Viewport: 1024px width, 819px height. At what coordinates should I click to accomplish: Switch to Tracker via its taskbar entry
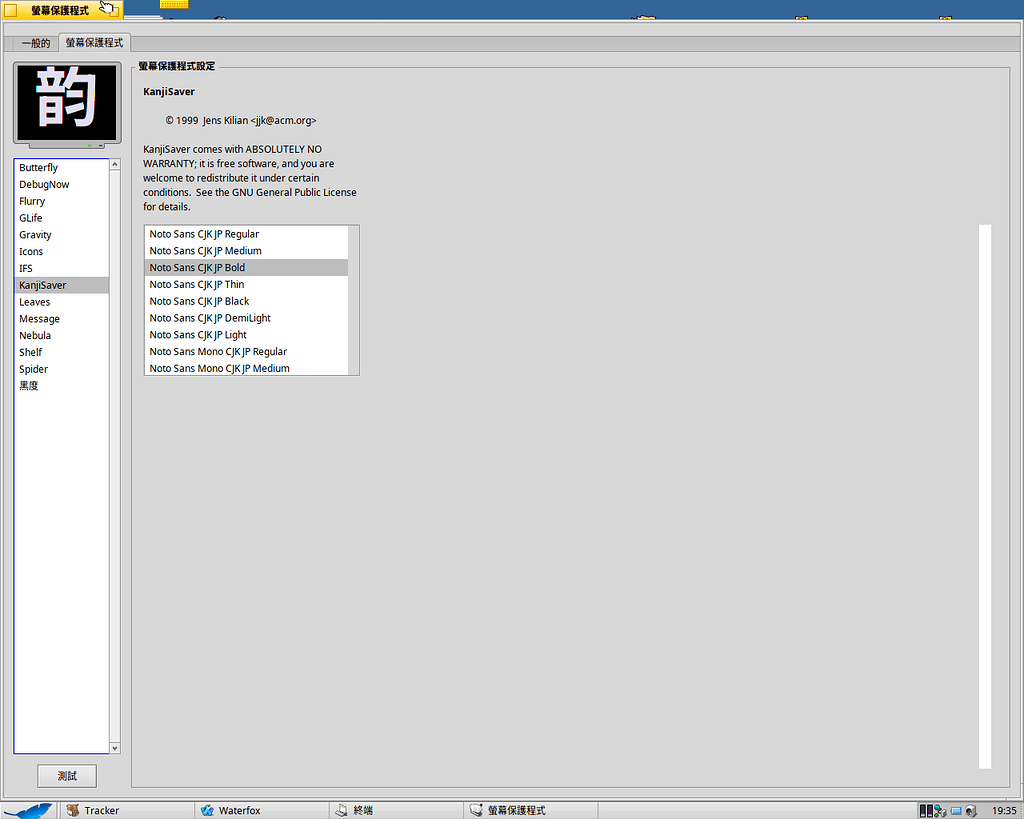(x=100, y=809)
